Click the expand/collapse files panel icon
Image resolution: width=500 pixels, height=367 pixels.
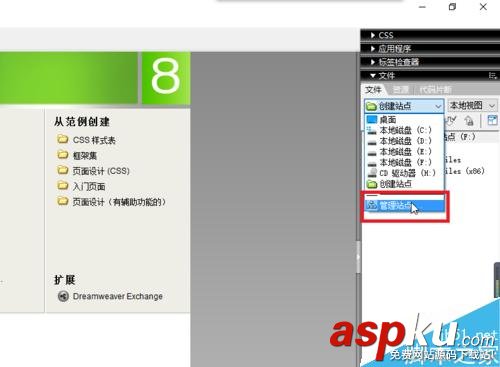pos(492,120)
